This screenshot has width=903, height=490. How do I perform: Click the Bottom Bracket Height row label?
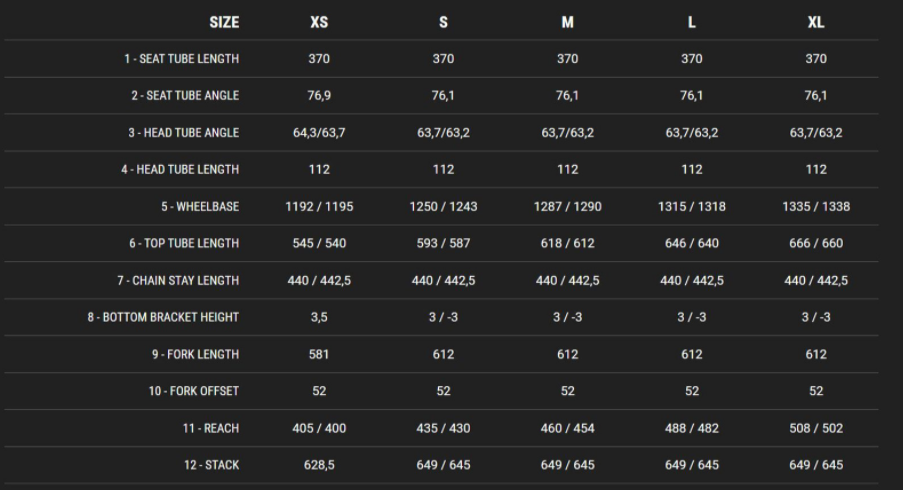point(163,317)
